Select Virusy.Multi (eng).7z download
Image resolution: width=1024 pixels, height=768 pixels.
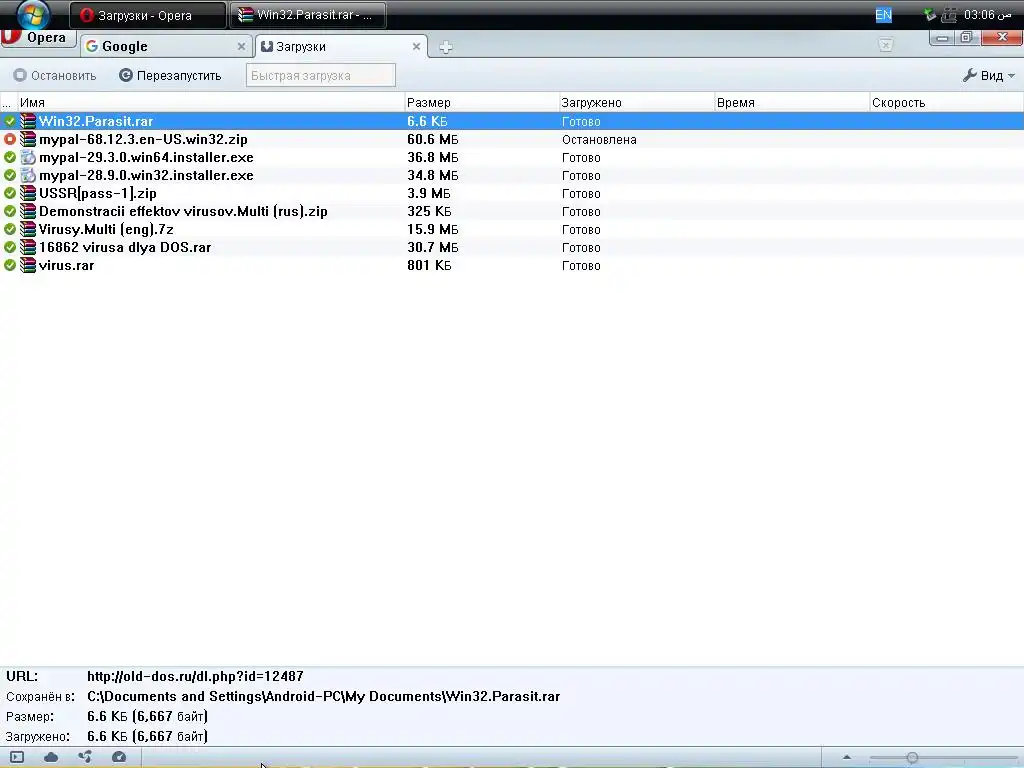tap(512, 229)
